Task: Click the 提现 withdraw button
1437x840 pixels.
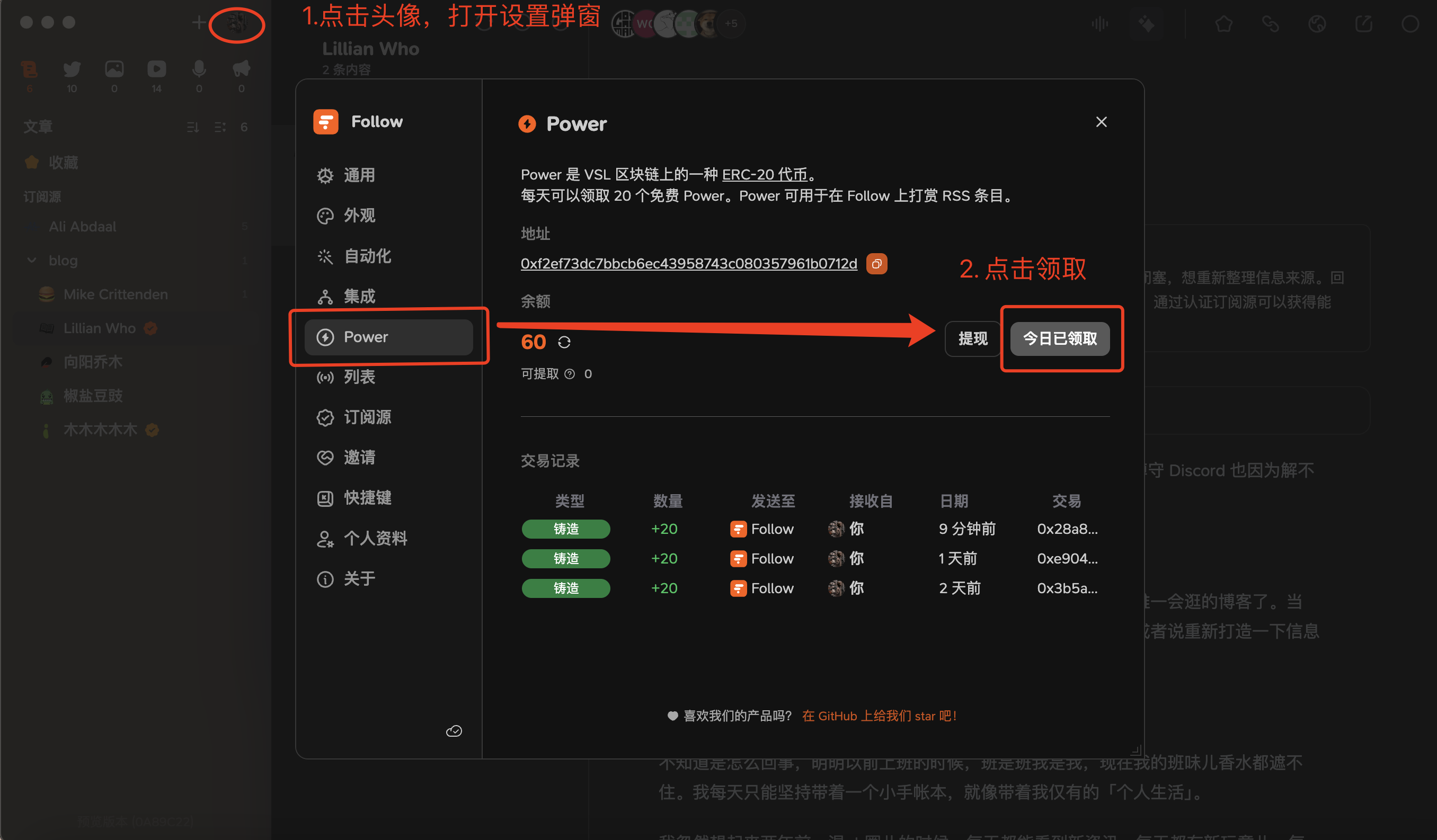Action: [972, 338]
